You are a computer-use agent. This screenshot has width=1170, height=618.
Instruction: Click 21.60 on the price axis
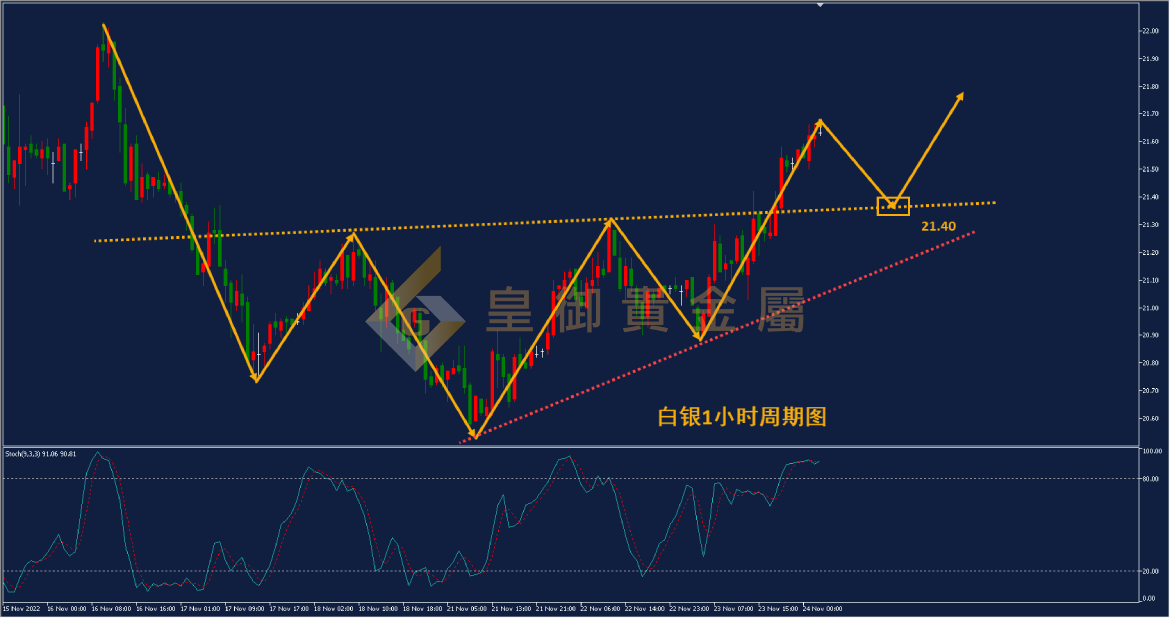coord(1150,142)
